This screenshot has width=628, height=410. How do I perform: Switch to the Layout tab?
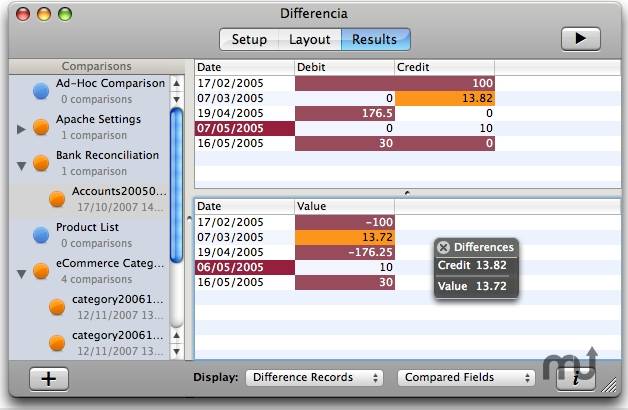pos(310,39)
